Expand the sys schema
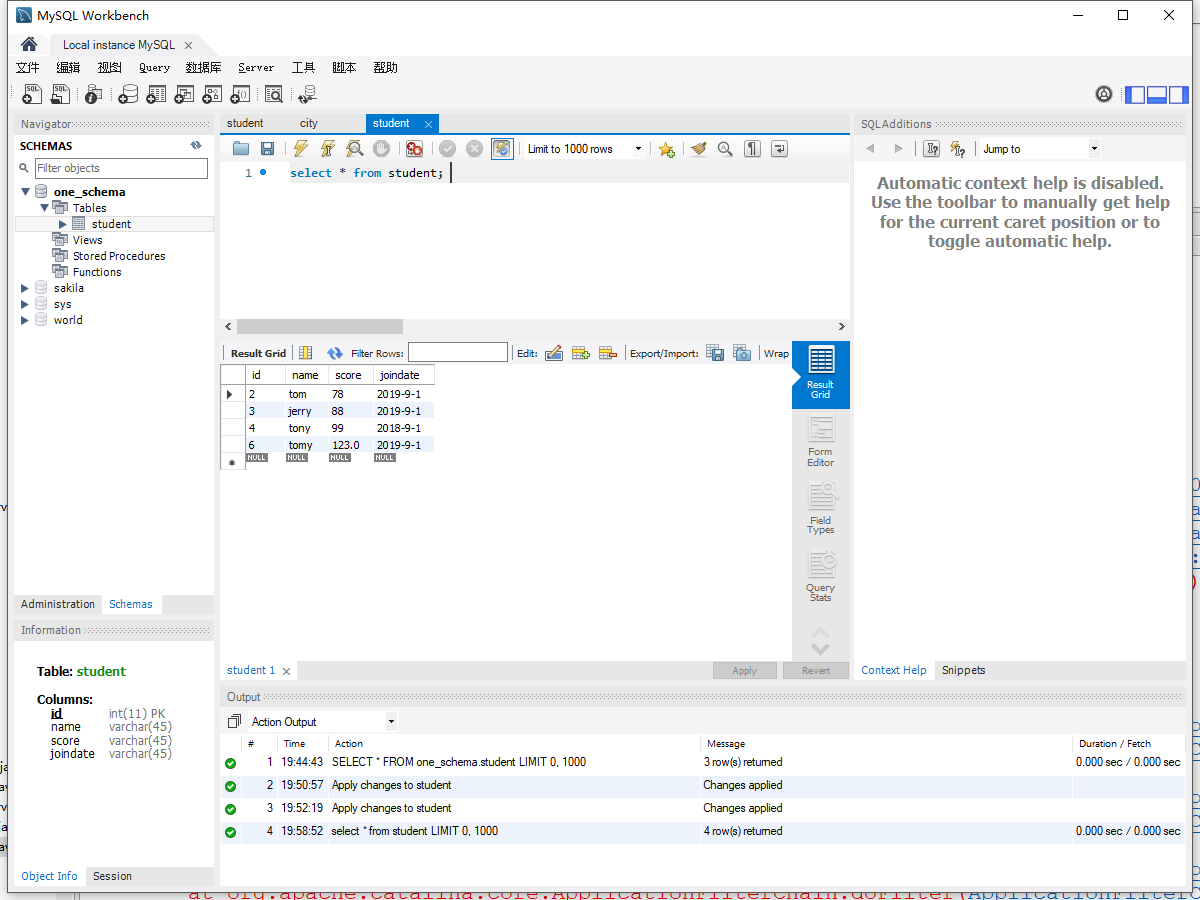The height and width of the screenshot is (900, 1200). pos(26,304)
